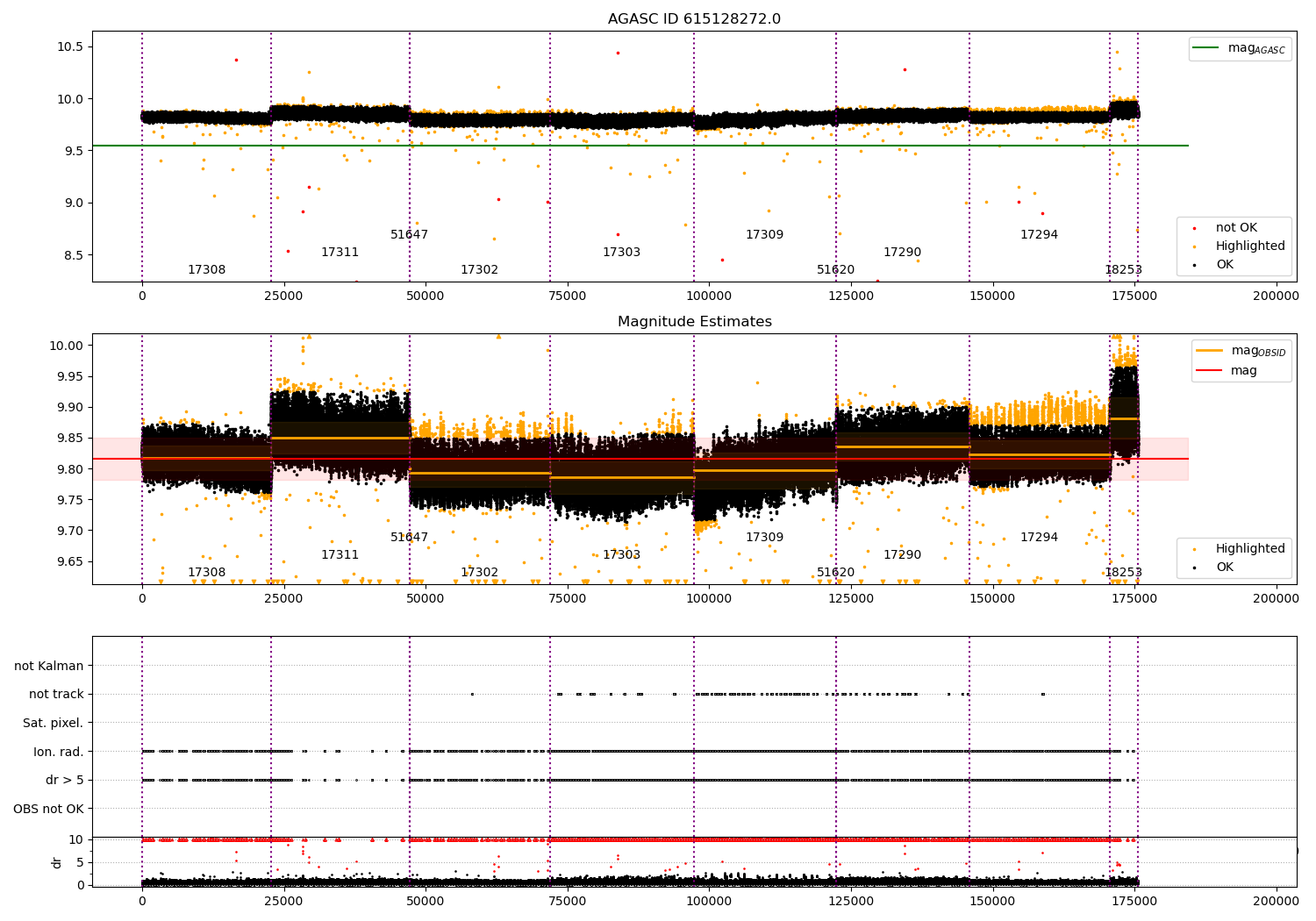
Task: Click obsid label 17309 in top plot
Action: point(764,235)
